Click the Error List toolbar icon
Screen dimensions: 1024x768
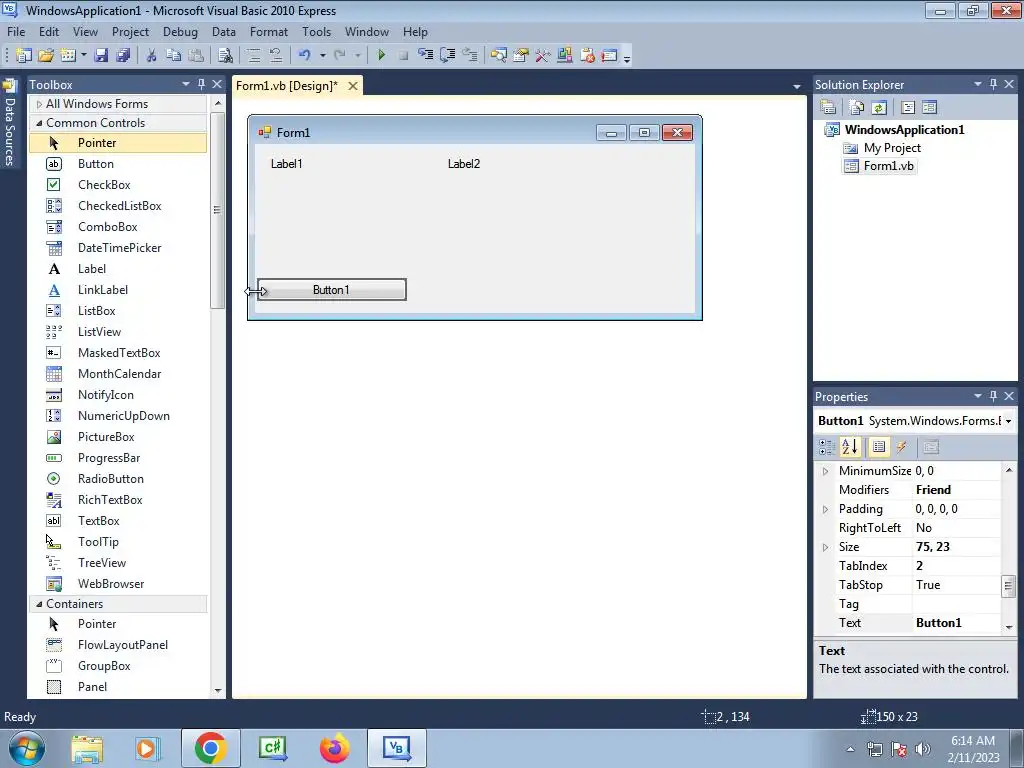586,56
